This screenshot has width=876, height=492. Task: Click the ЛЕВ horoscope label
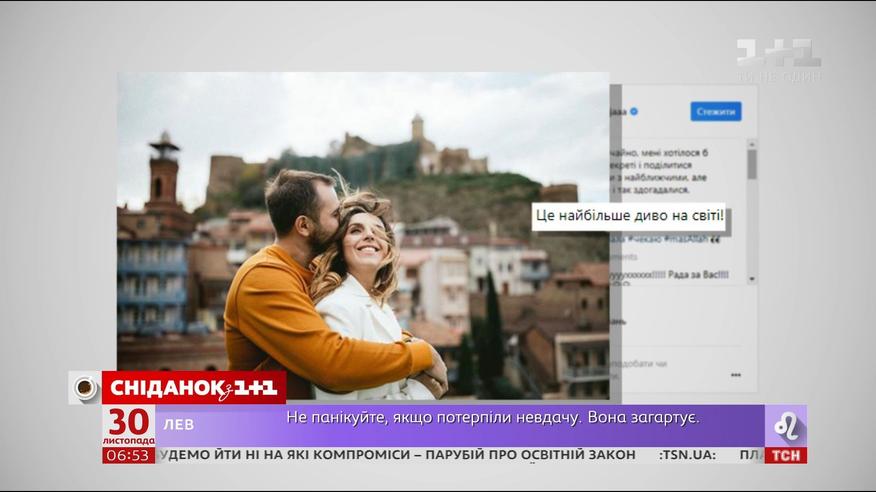coord(179,425)
